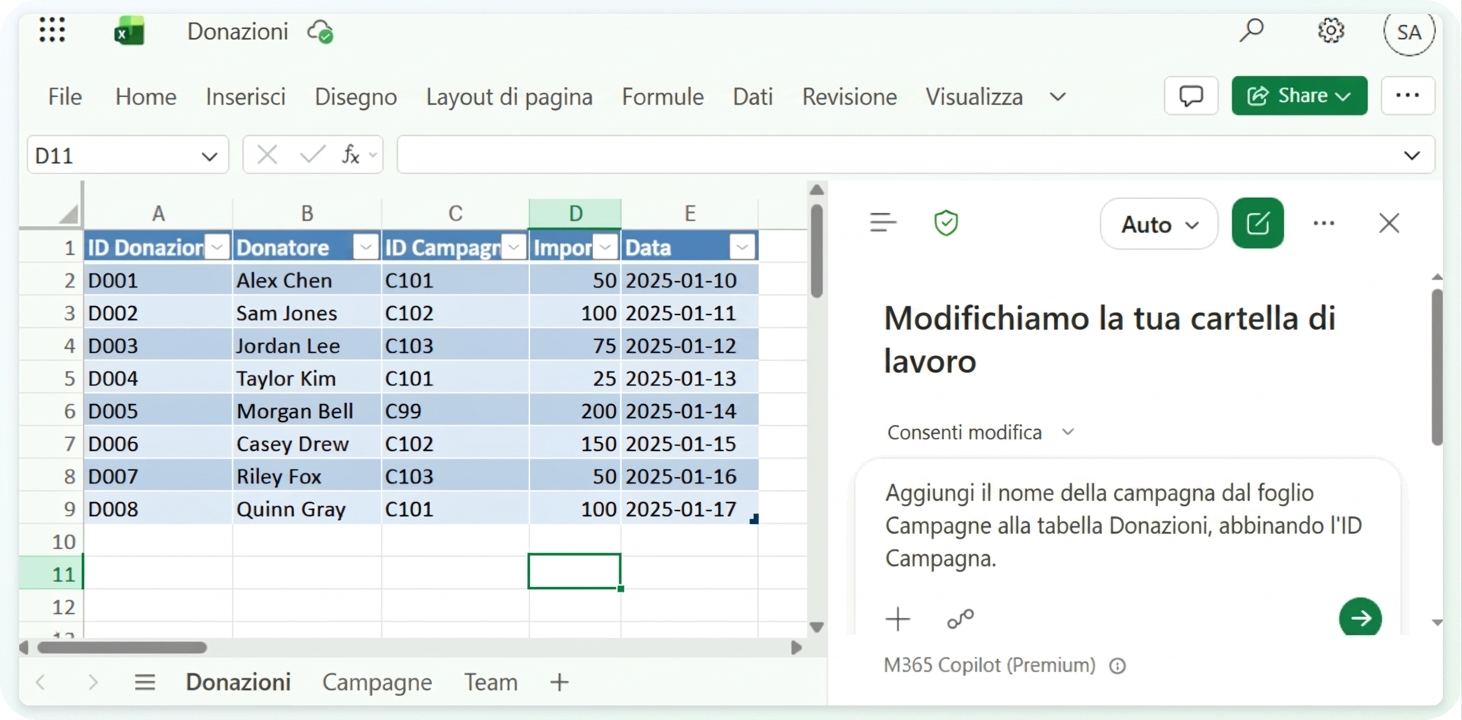Click the info icon next to M365 Copilot

[1118, 666]
